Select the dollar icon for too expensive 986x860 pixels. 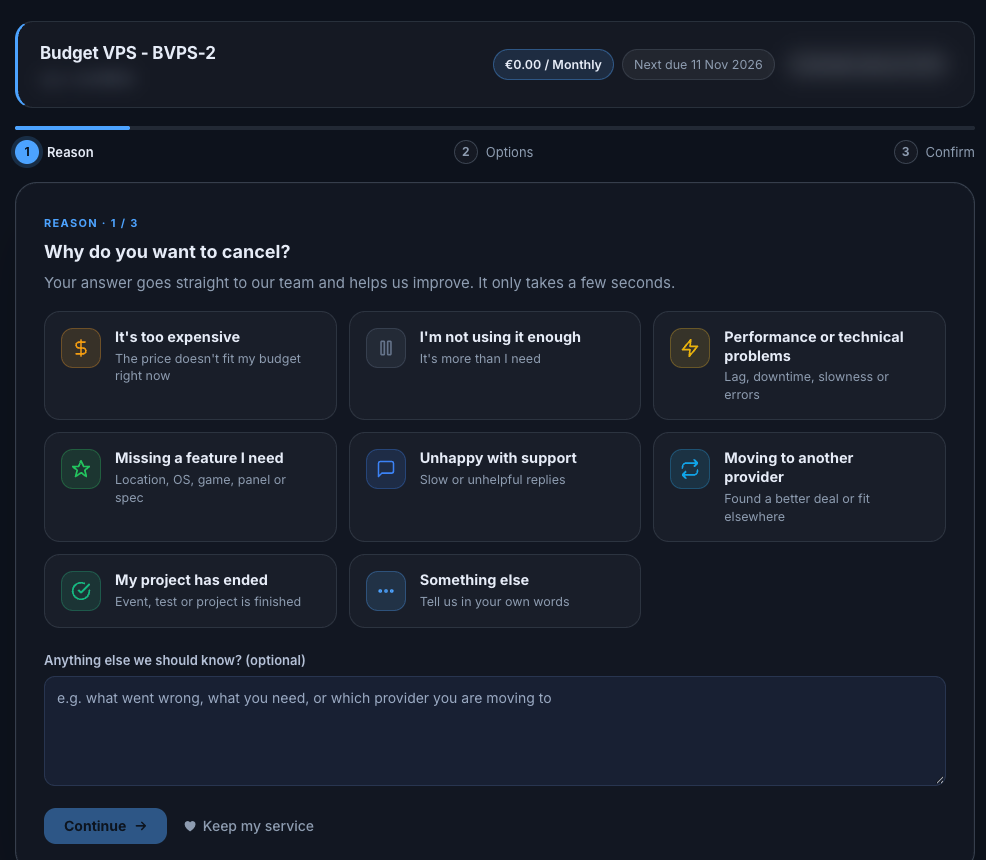(x=80, y=348)
